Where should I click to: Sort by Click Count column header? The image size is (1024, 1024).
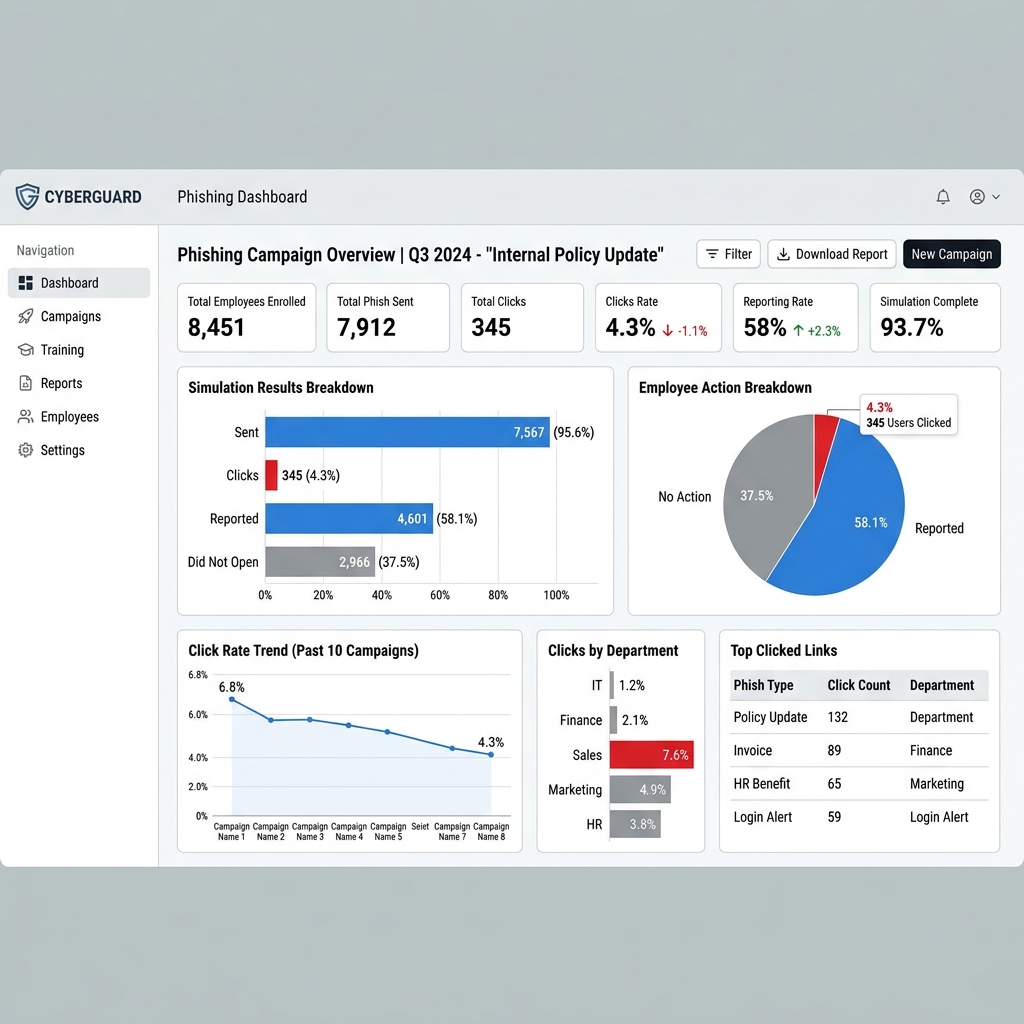click(x=858, y=685)
